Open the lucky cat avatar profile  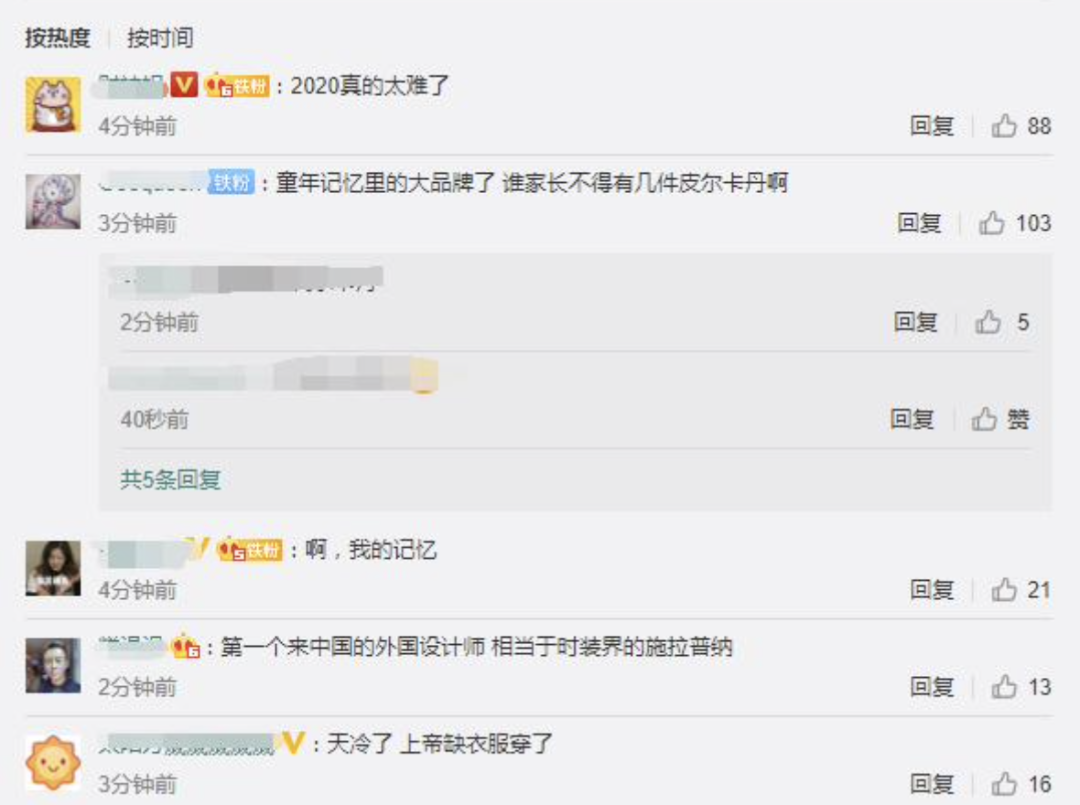pyautogui.click(x=53, y=105)
